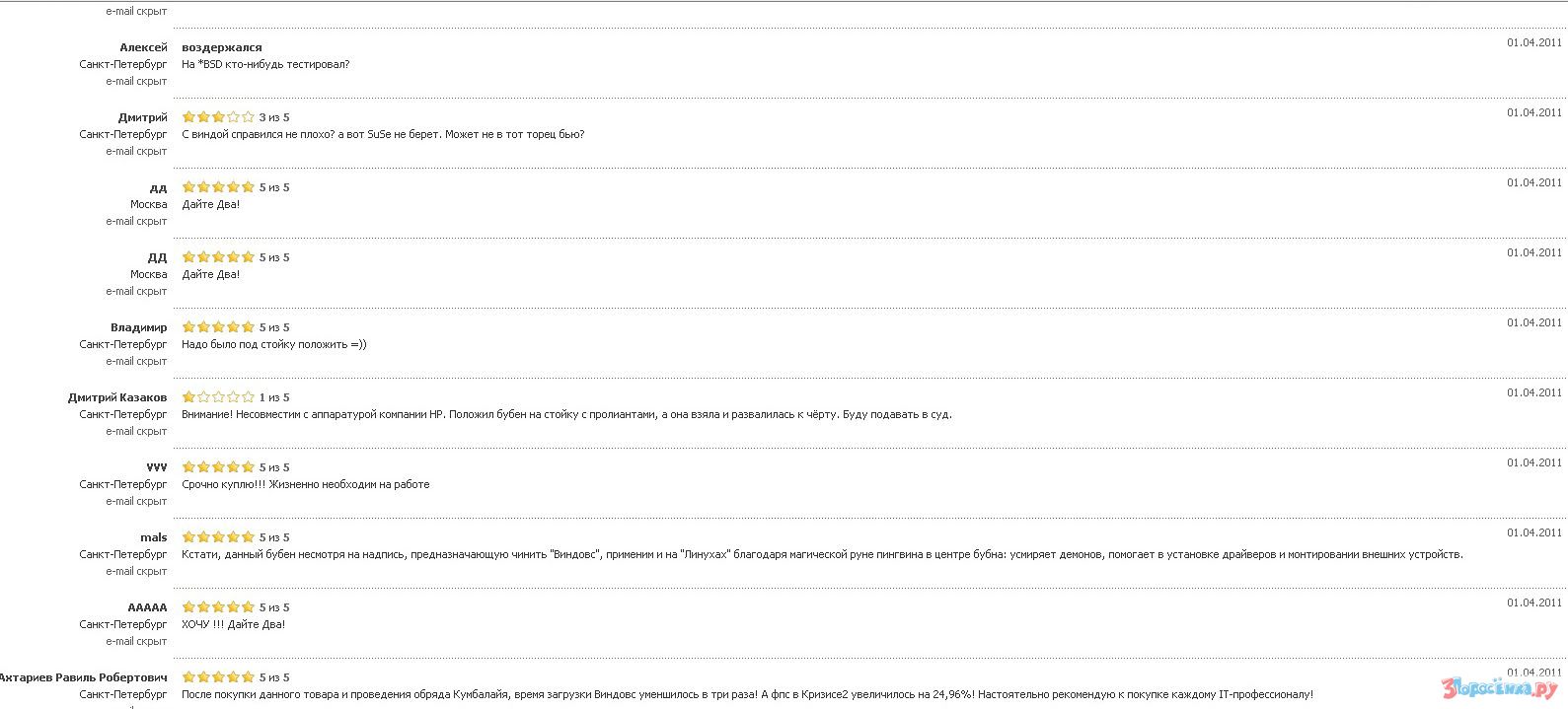The image size is (1568, 709).
Task: Open reviewer name Ахтариев Равиль Робертович
Action: [x=83, y=677]
